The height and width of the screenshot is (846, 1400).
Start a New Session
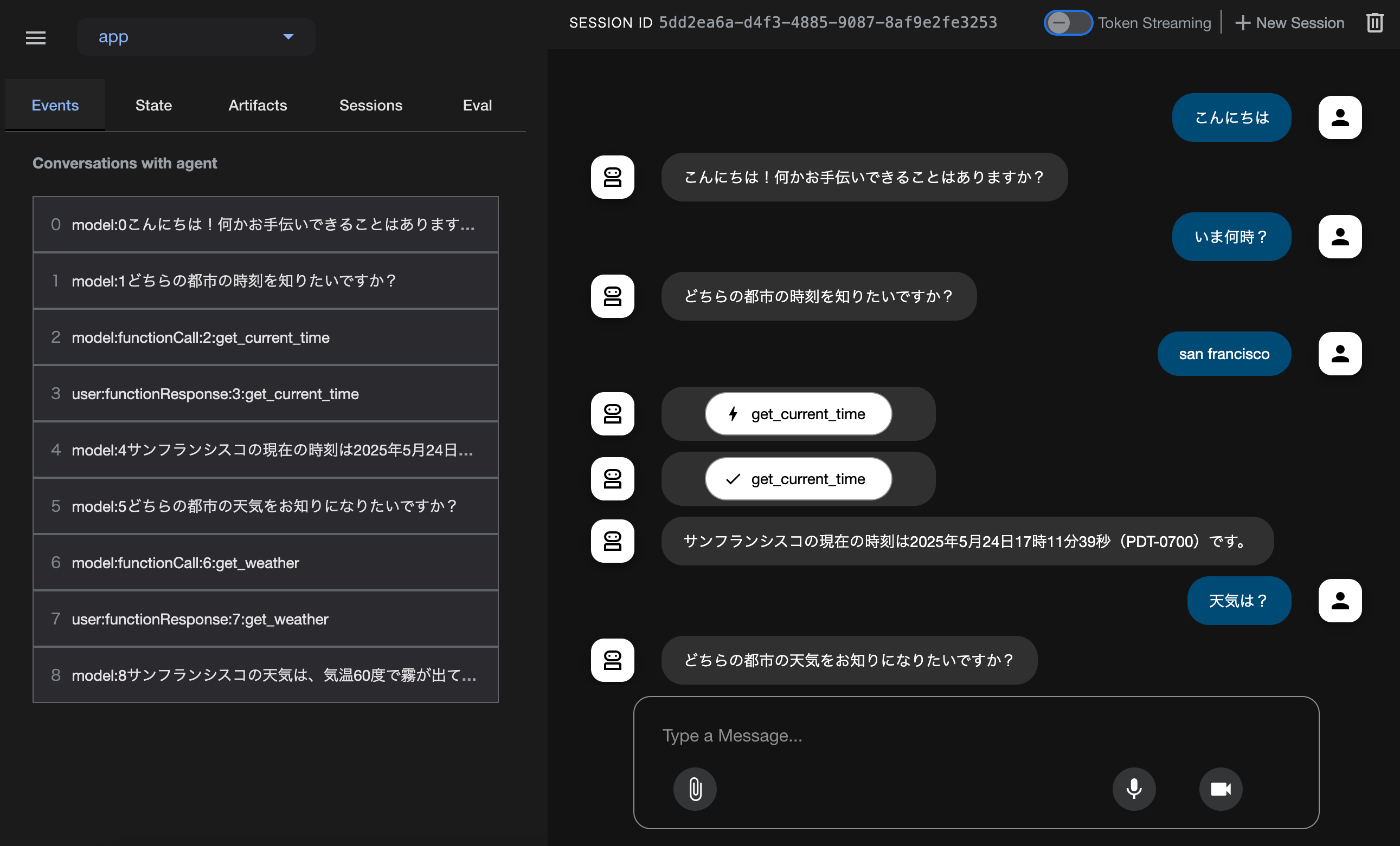click(x=1290, y=23)
